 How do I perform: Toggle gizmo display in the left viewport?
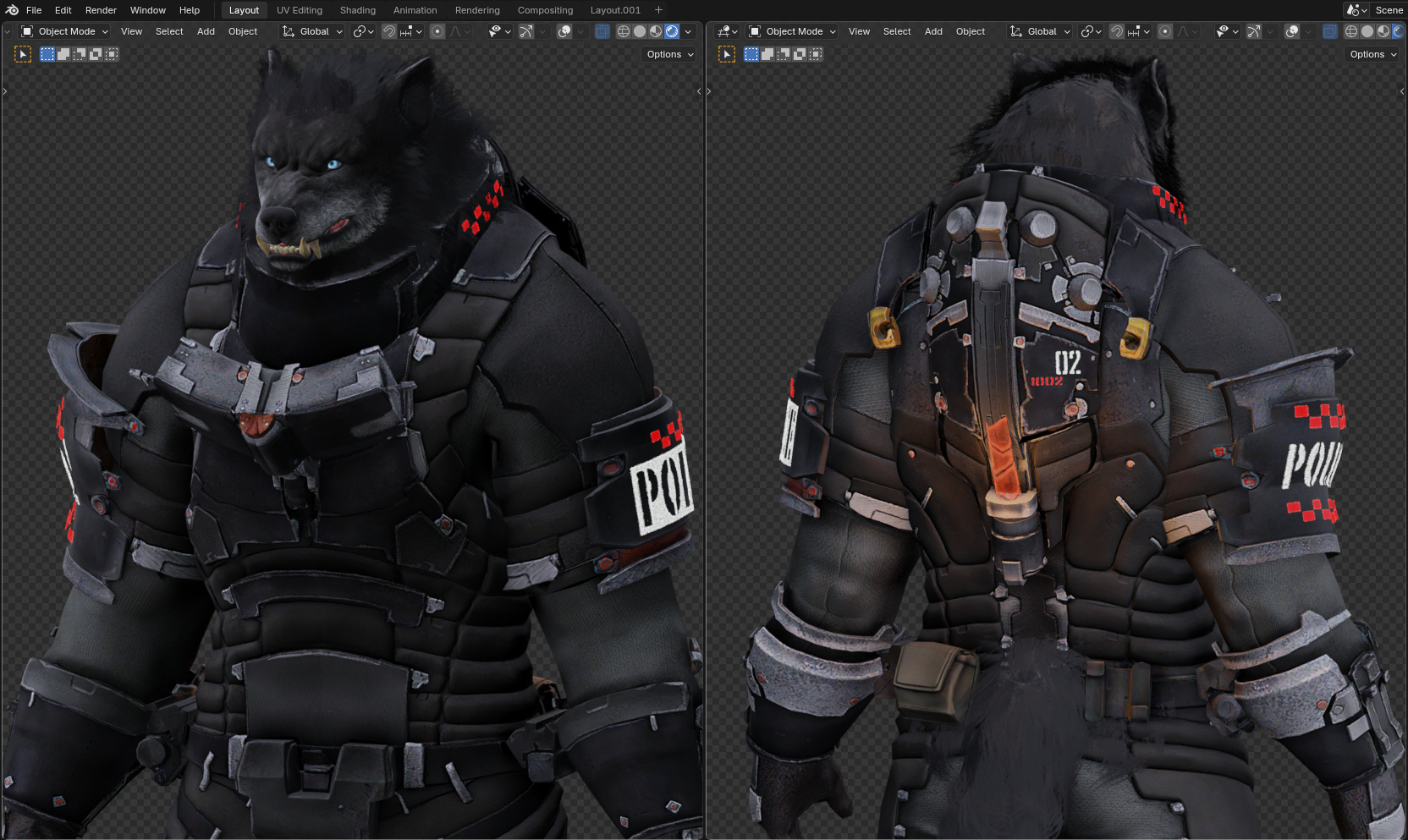coord(525,31)
